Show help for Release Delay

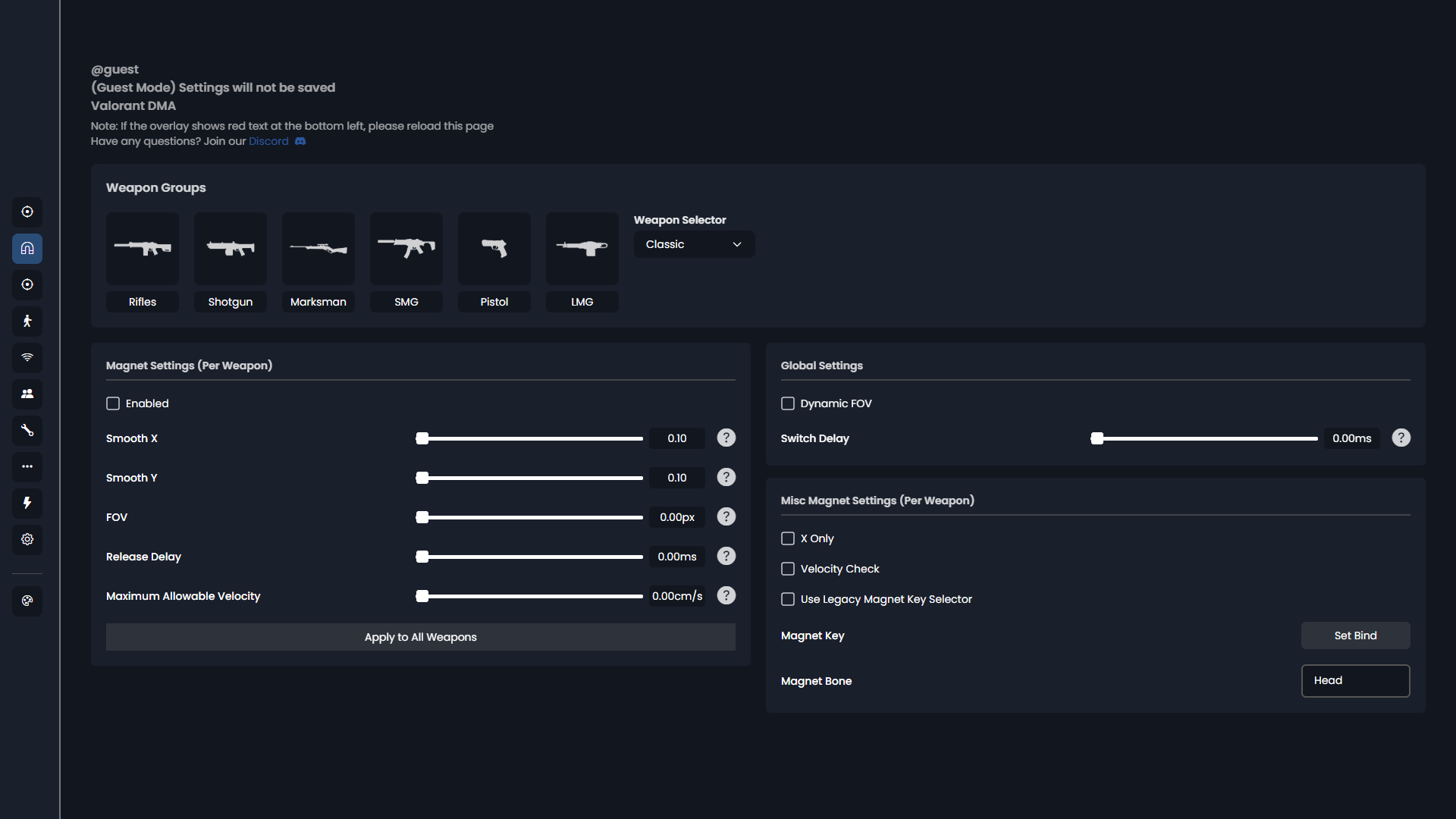[x=726, y=557]
